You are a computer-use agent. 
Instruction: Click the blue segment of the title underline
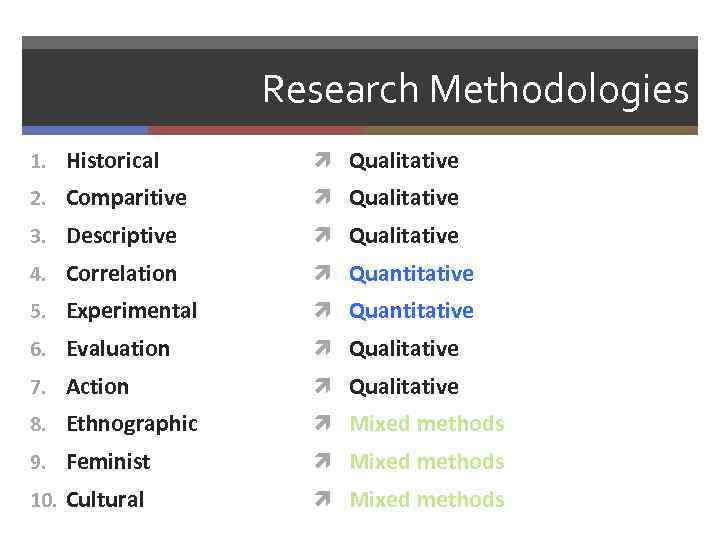[x=85, y=130]
